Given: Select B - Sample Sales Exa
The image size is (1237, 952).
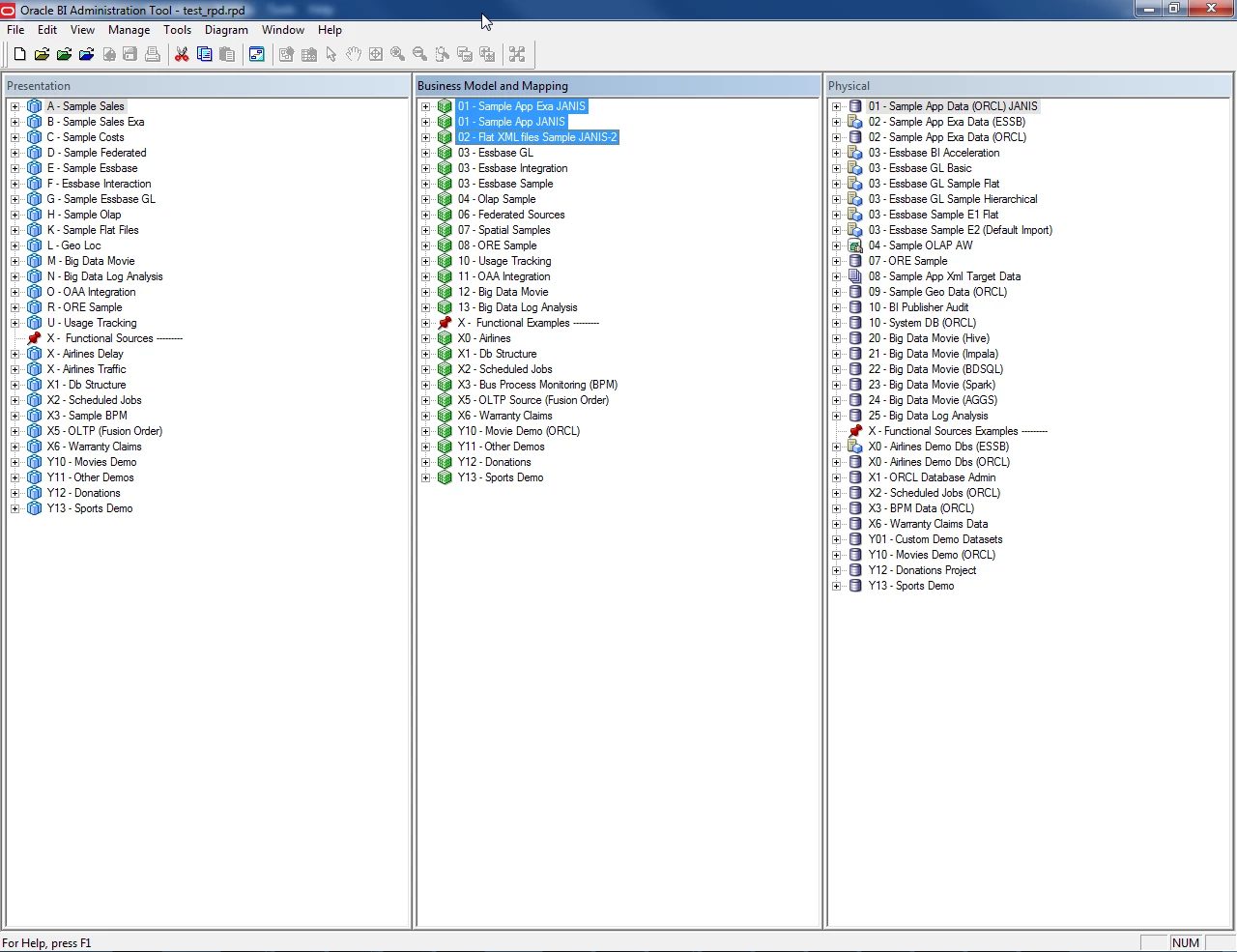Looking at the screenshot, I should pos(96,122).
